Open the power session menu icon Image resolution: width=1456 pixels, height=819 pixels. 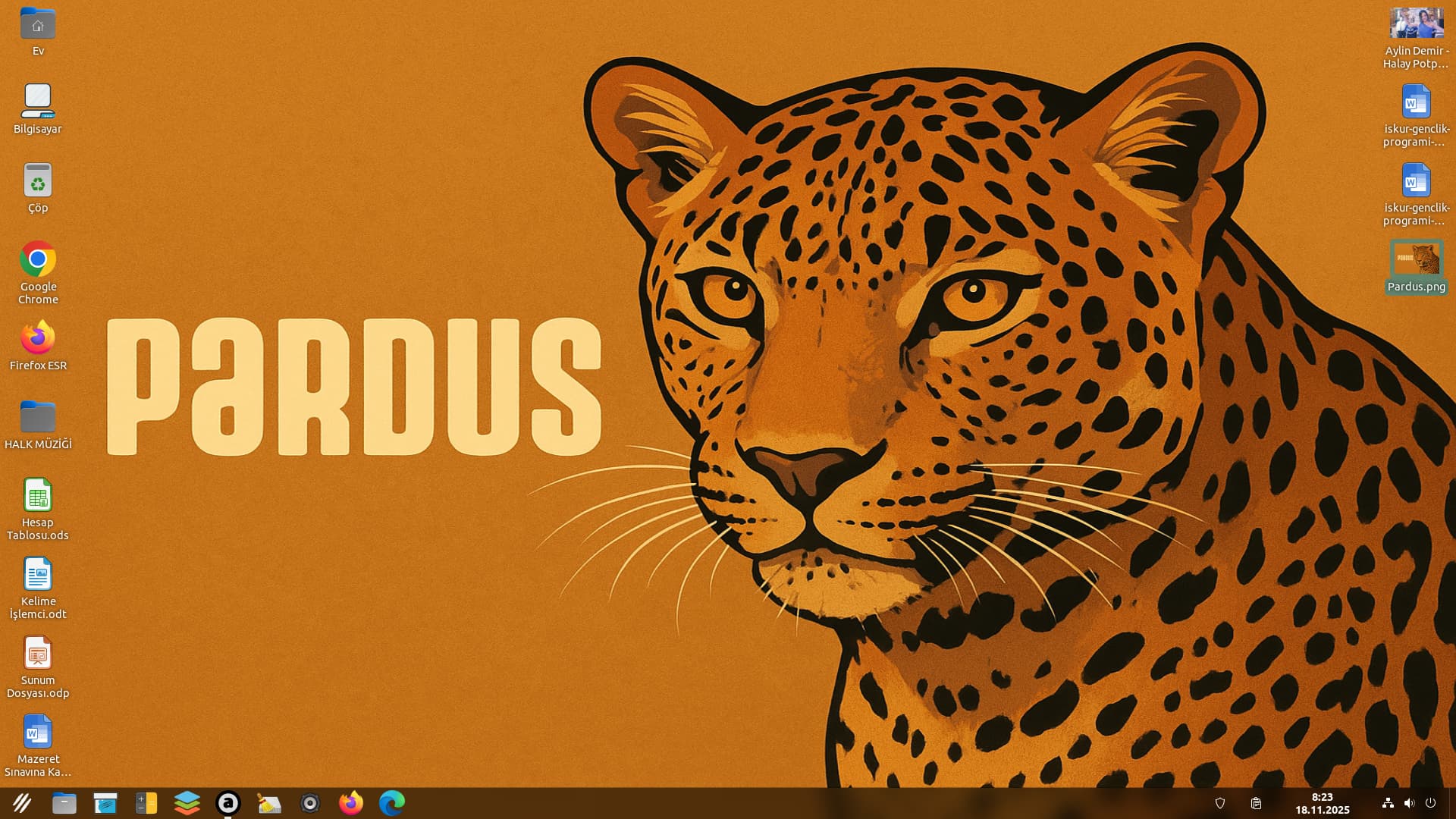click(1430, 803)
